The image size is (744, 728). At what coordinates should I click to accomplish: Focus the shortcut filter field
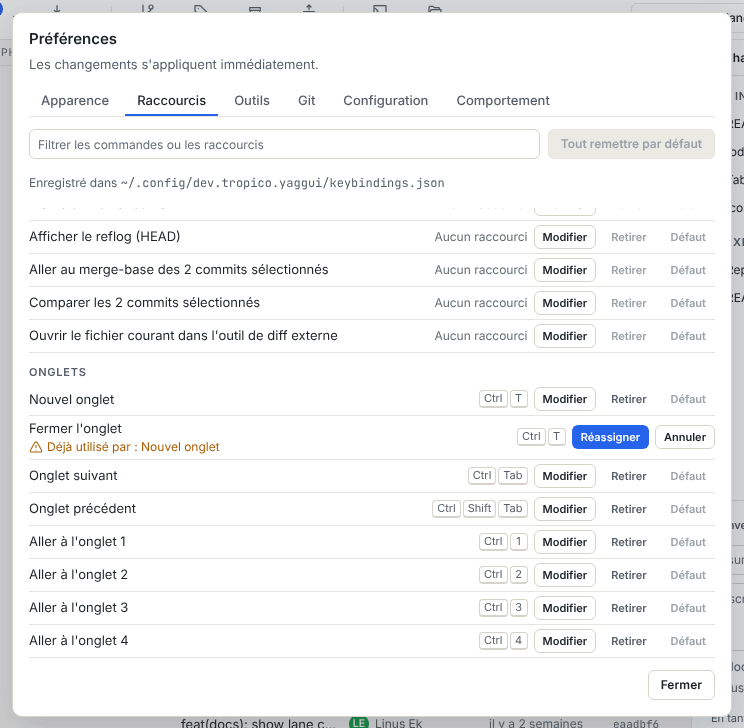point(284,144)
